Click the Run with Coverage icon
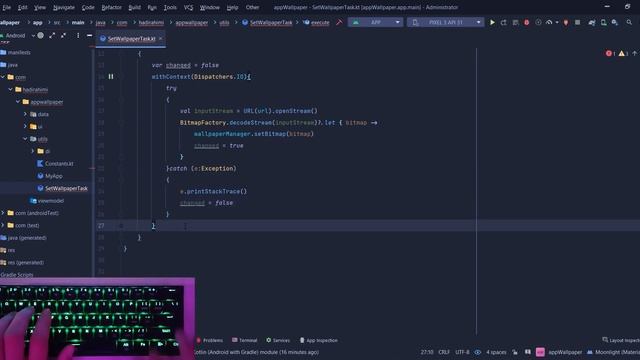The image size is (640, 360). [x=538, y=22]
